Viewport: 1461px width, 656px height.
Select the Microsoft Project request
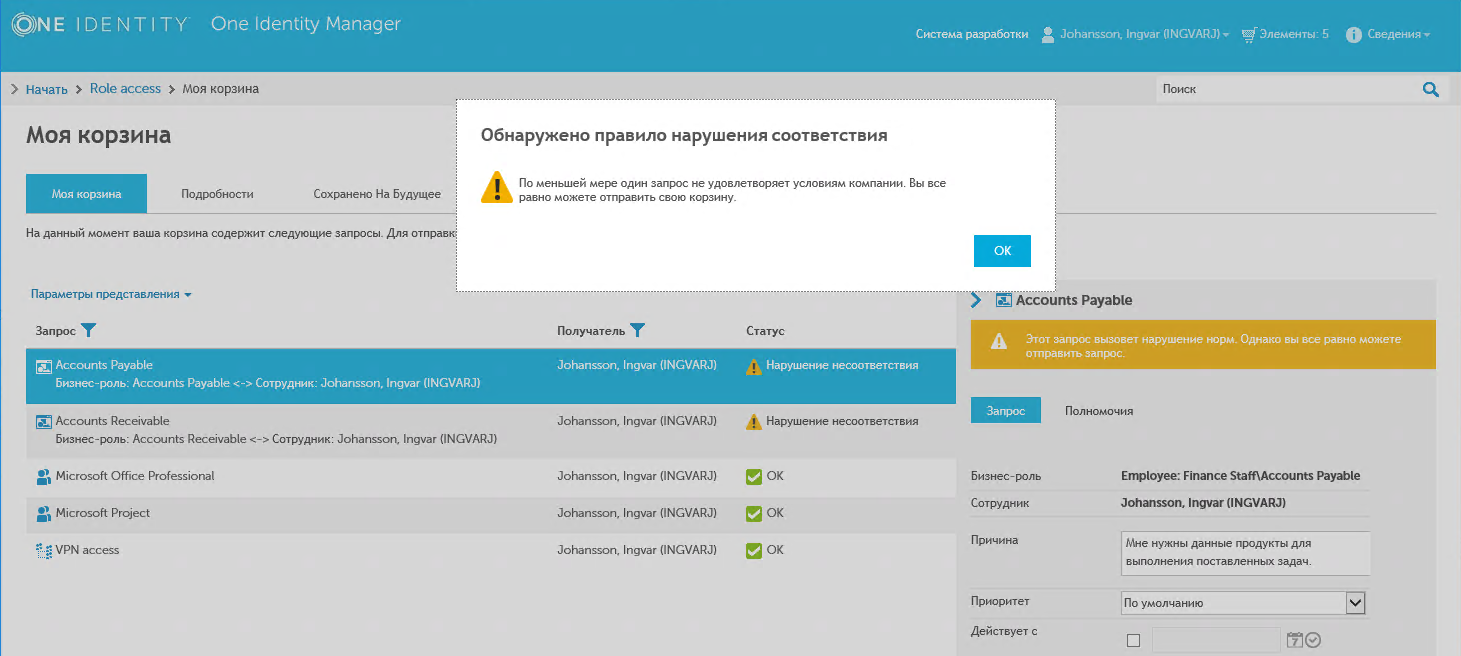point(103,513)
